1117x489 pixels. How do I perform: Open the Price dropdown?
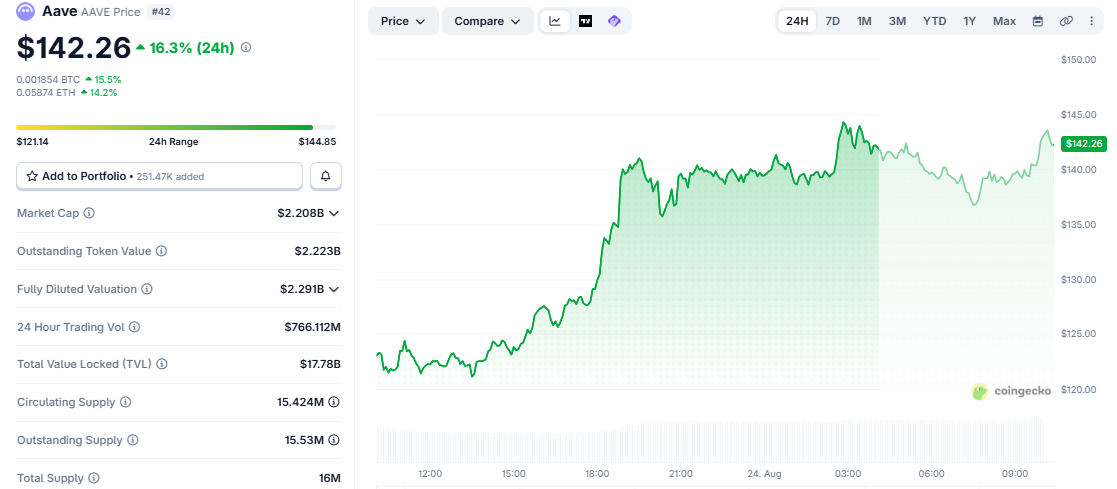click(403, 21)
